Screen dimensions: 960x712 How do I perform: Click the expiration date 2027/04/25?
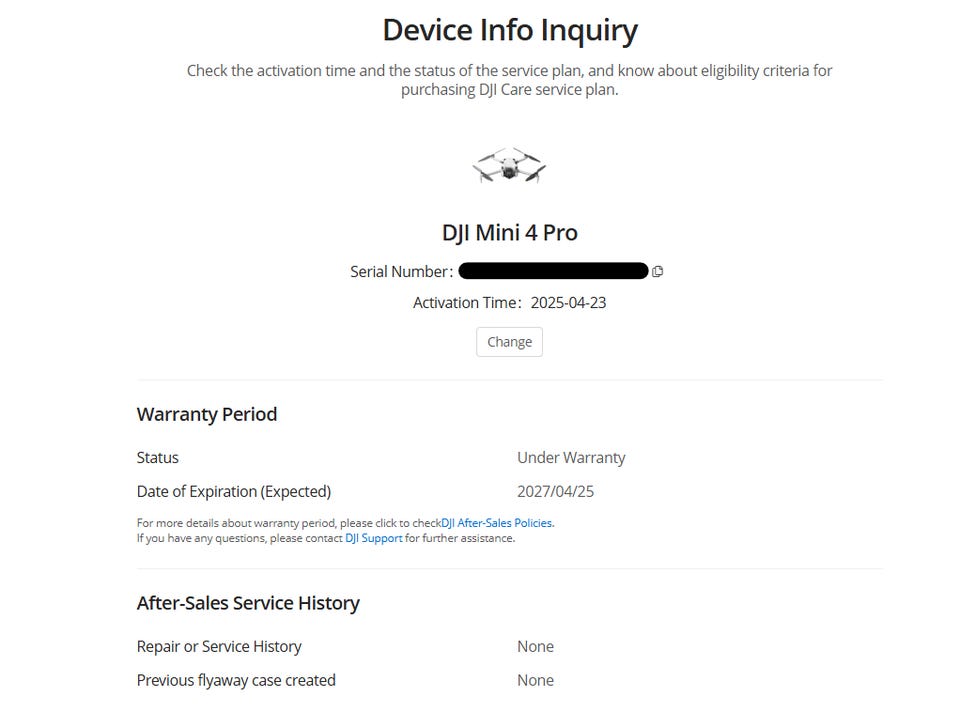tap(555, 492)
